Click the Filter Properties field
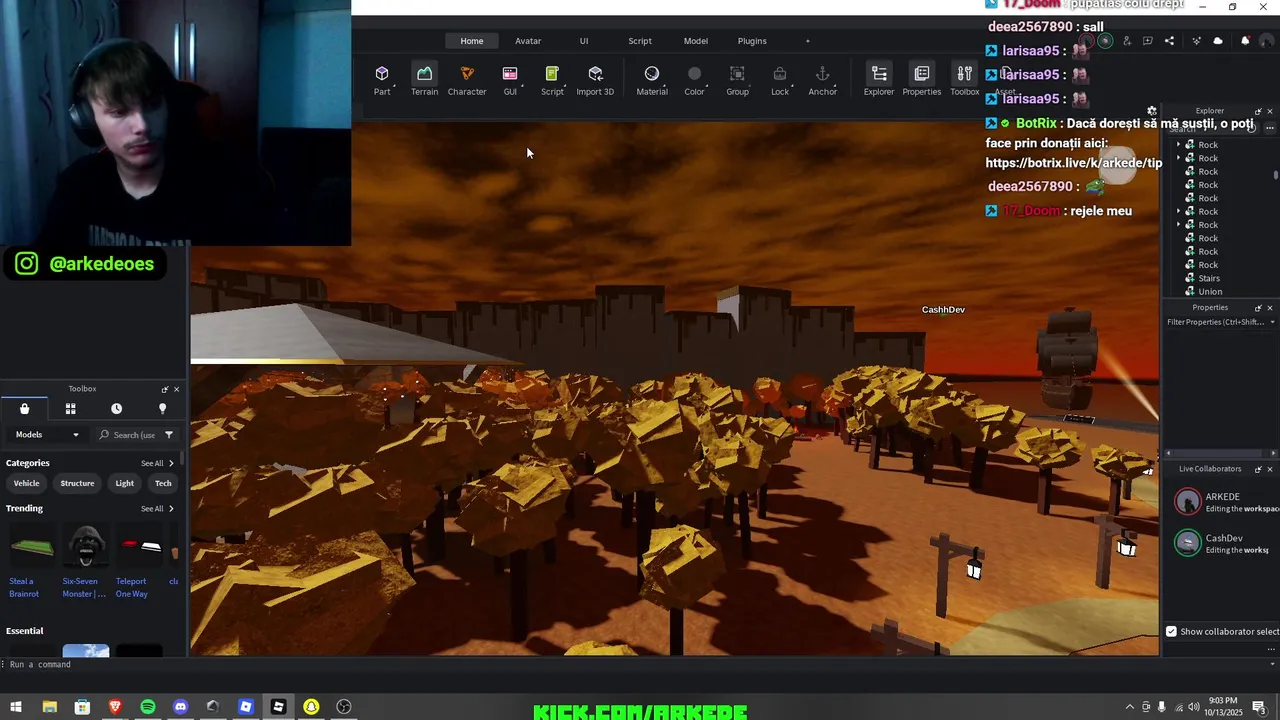This screenshot has height=720, width=1280. (1216, 322)
